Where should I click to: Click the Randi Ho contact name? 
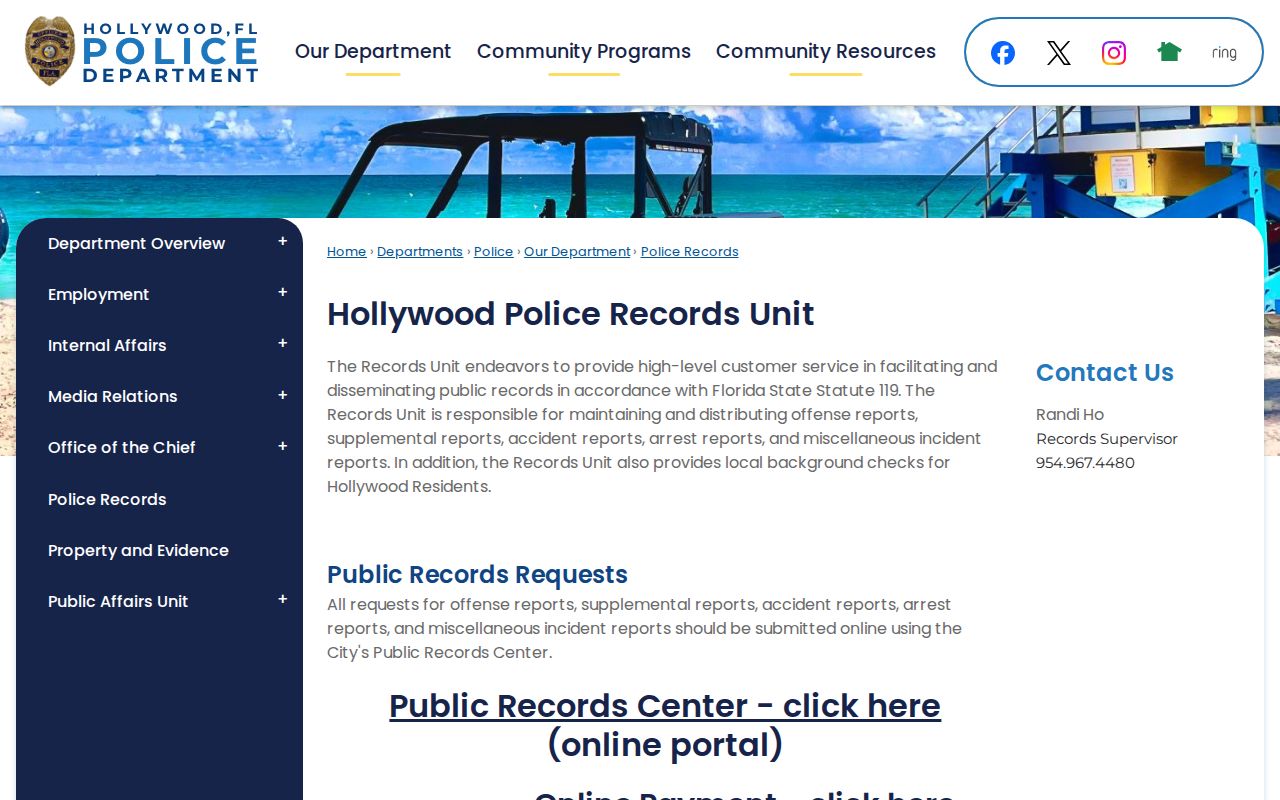(1070, 415)
